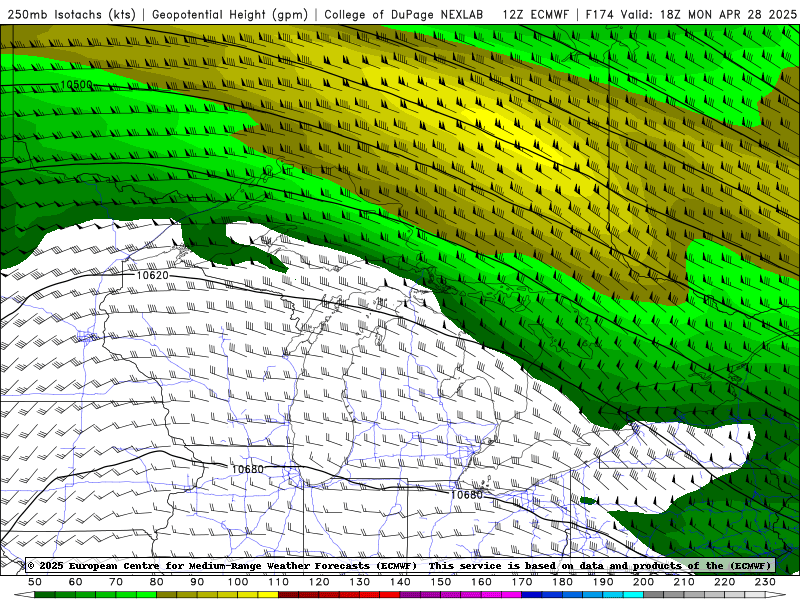Click the 60 value on the isotach scale
This screenshot has width=800, height=600.
[75, 582]
